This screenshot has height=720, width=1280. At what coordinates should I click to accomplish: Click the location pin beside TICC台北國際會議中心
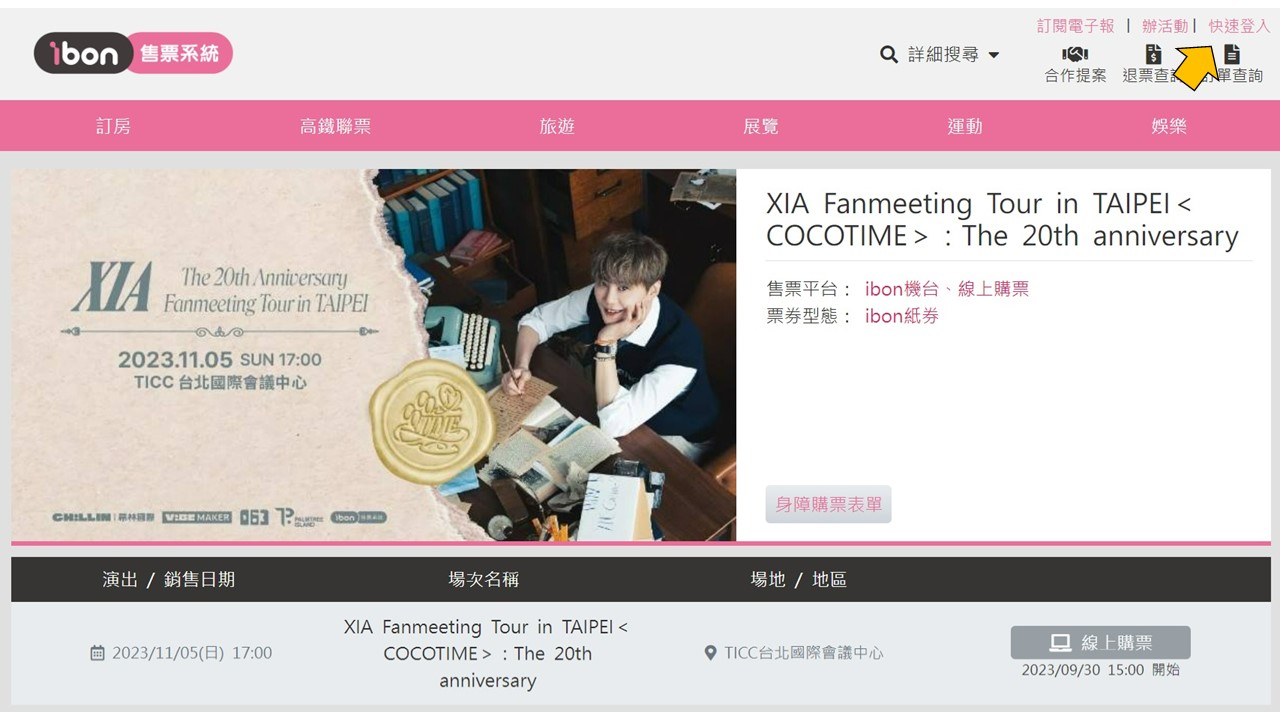pos(710,653)
